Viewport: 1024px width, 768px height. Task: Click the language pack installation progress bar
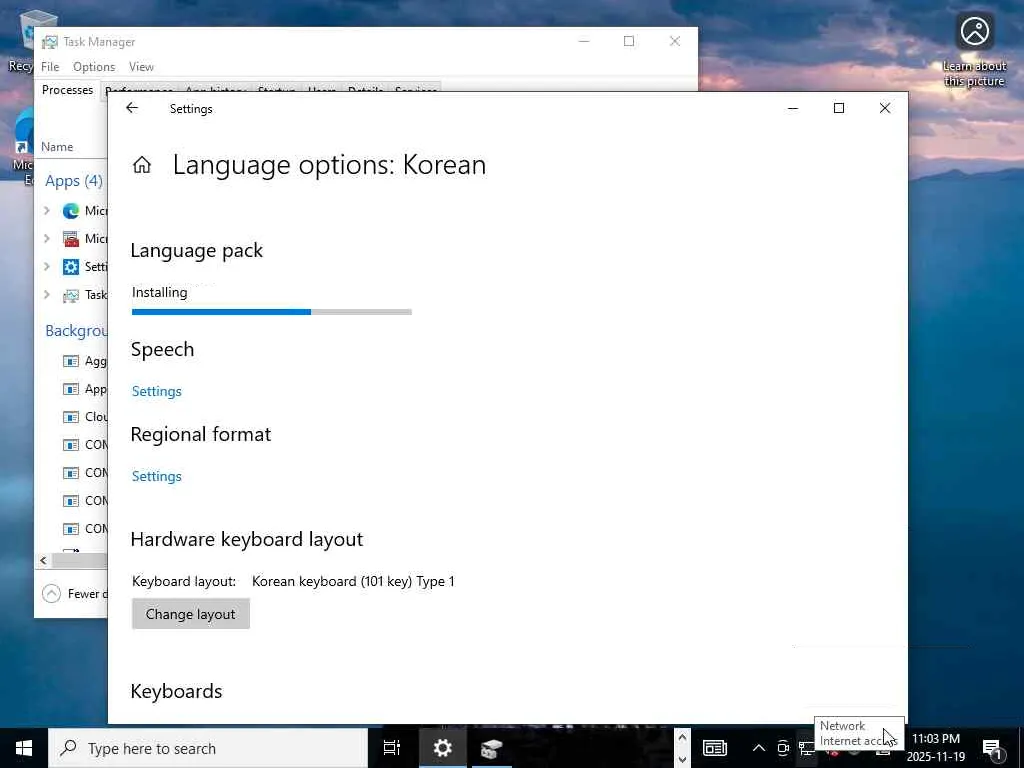272,312
